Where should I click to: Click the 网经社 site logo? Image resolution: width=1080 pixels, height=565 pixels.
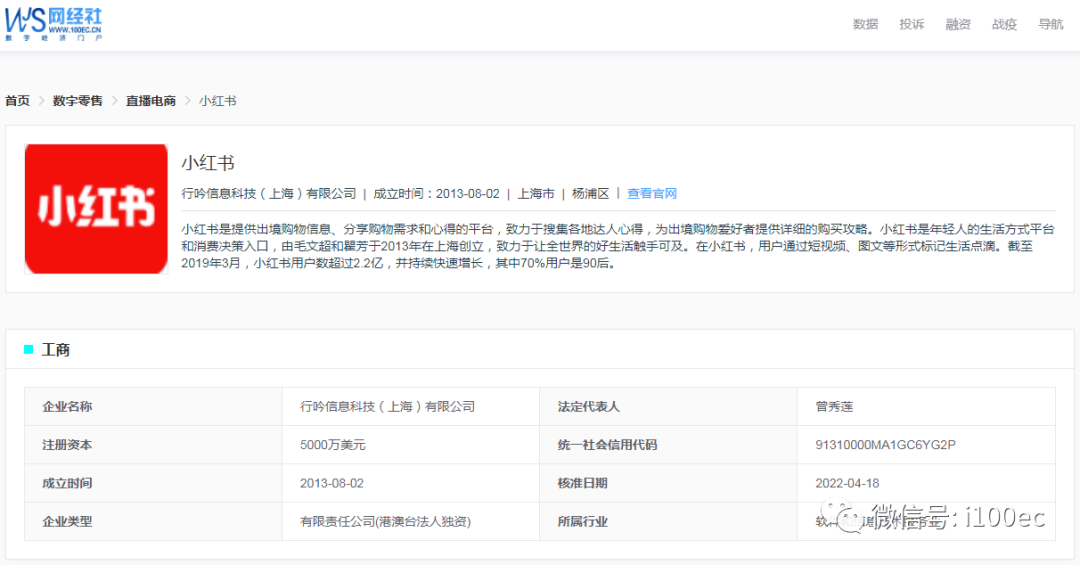click(x=54, y=22)
